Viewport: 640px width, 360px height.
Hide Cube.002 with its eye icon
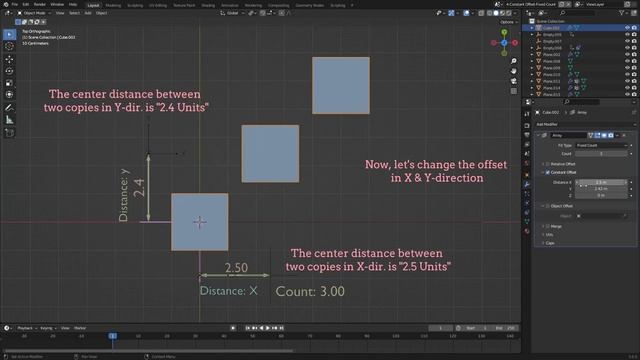pyautogui.click(x=627, y=28)
